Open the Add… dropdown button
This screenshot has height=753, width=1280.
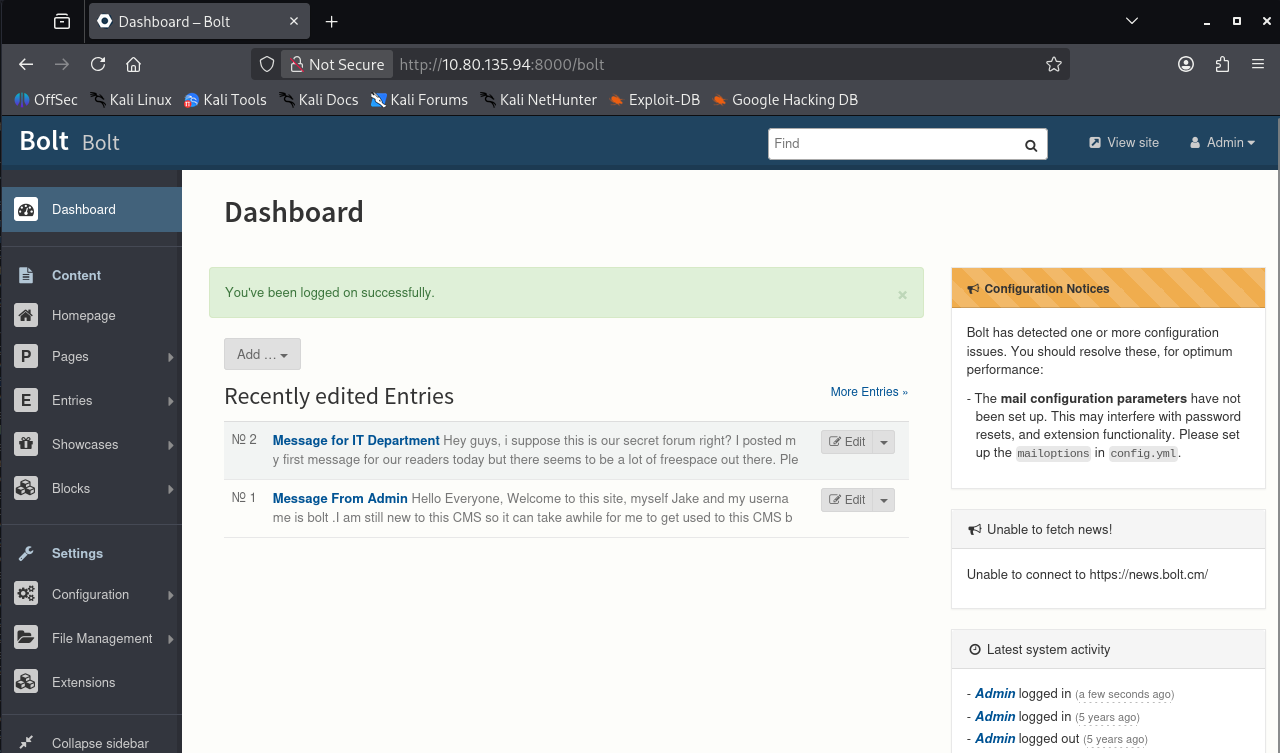click(262, 354)
